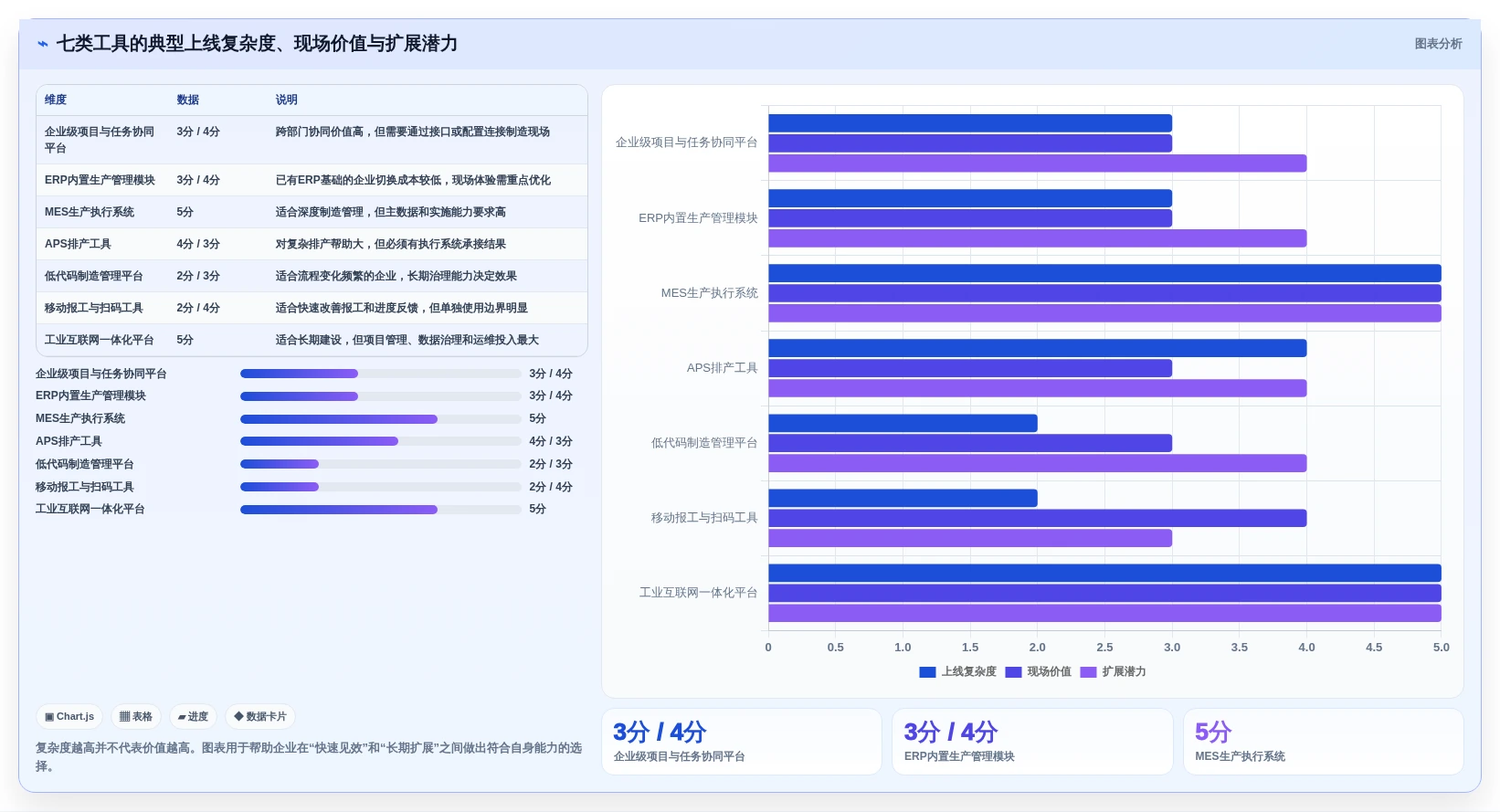Image resolution: width=1500 pixels, height=812 pixels.
Task: Select the 进度 tag chip
Action: (194, 717)
